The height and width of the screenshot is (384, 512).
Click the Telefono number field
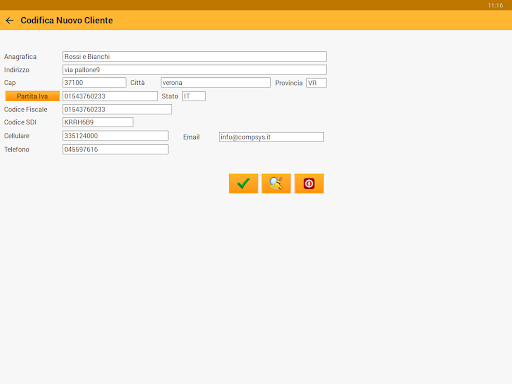pyautogui.click(x=115, y=149)
